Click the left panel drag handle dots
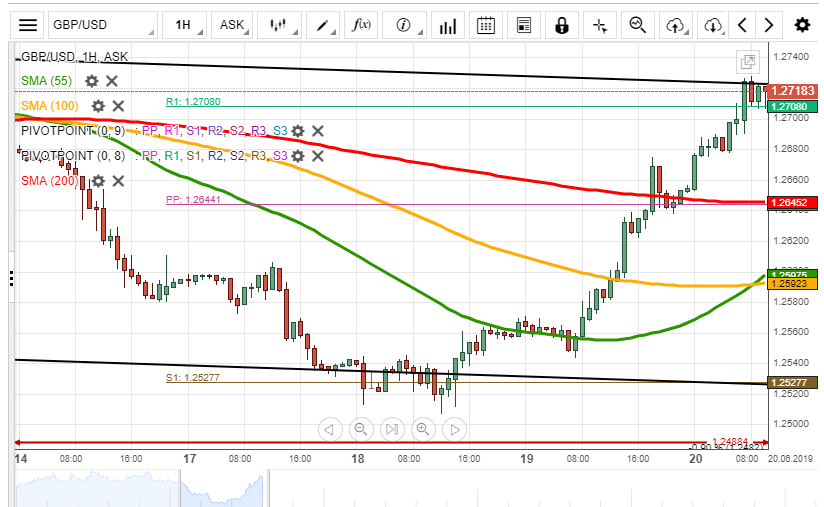Viewport: 824px width, 507px height. (12, 278)
